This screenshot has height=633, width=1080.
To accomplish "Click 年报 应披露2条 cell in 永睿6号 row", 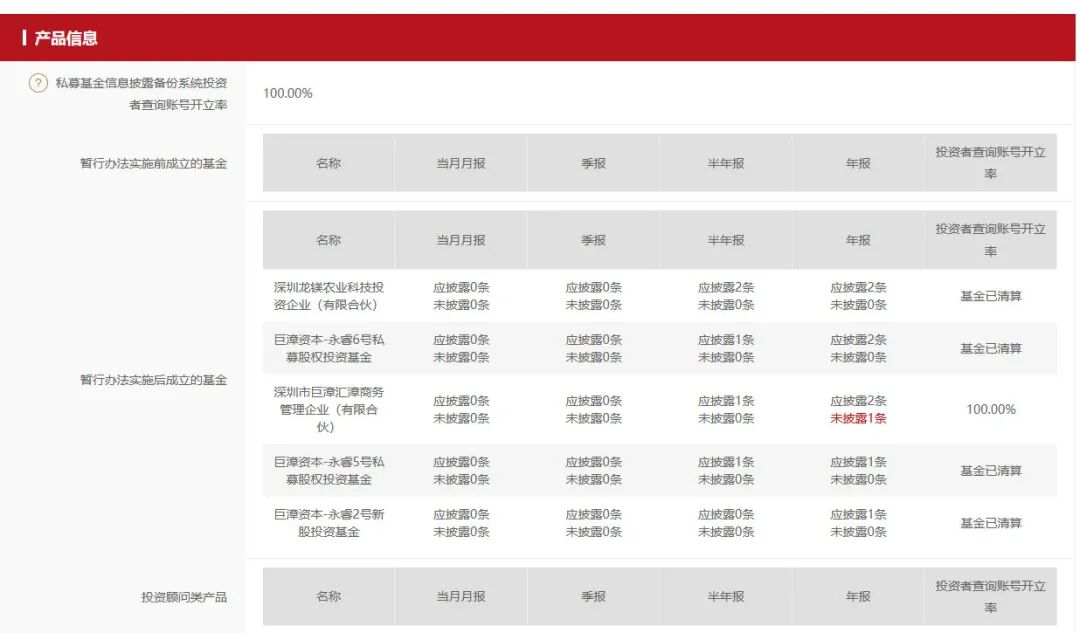I will pyautogui.click(x=858, y=349).
